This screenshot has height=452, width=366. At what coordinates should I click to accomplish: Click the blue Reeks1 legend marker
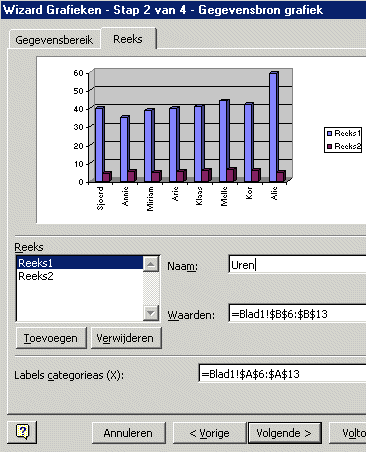click(329, 133)
